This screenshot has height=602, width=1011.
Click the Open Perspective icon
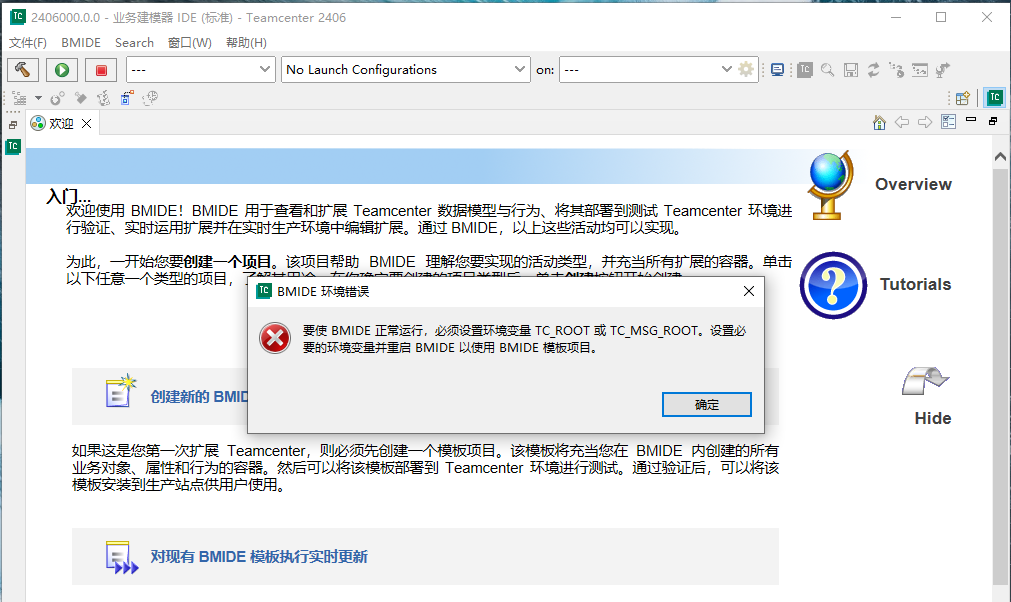coord(963,98)
